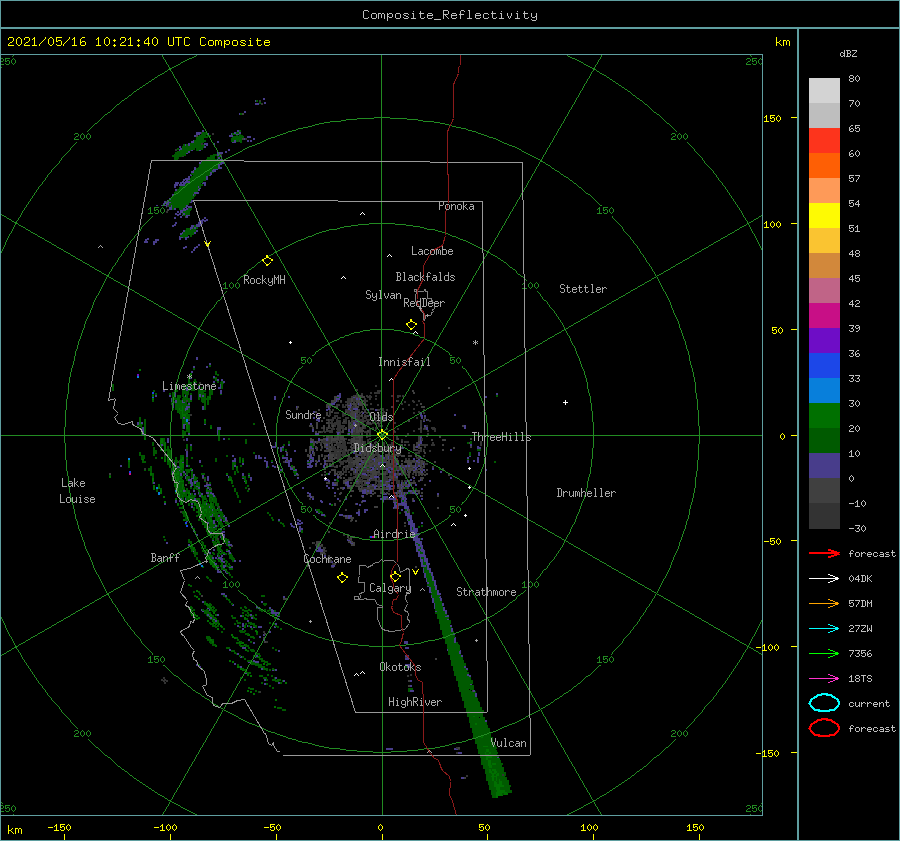Click the cyan 'current' ellipse in the legend
Image resolution: width=900 pixels, height=841 pixels.
coord(824,703)
